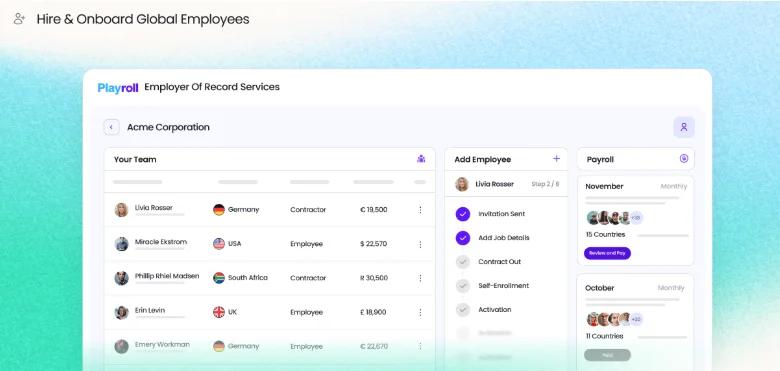
Task: Click the Add Employee heading
Action: pos(483,160)
